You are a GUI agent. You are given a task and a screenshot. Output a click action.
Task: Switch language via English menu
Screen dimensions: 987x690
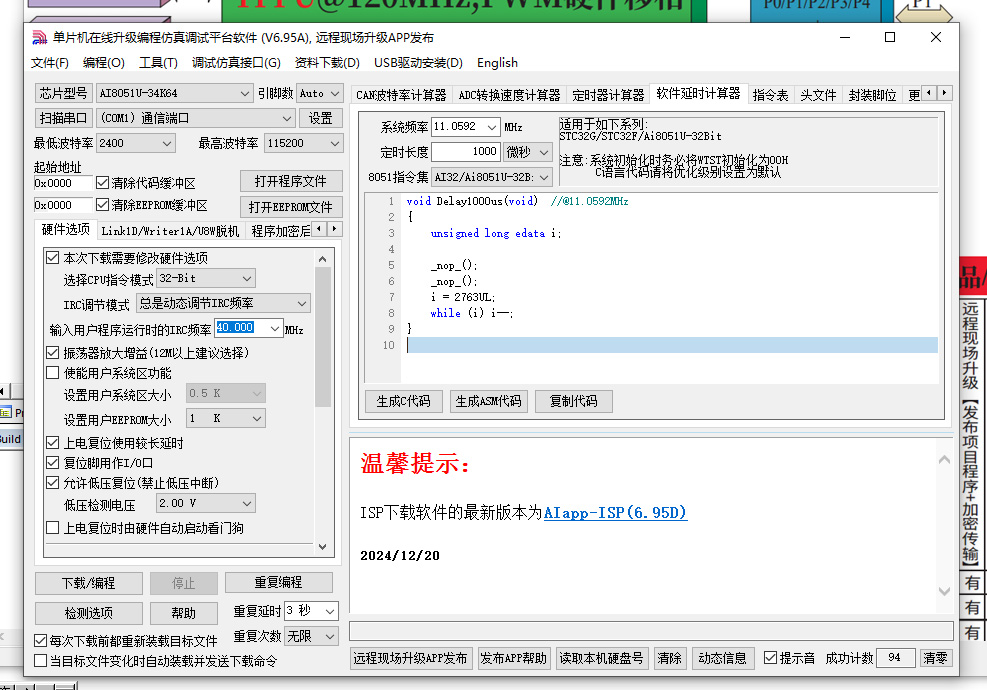pos(497,63)
